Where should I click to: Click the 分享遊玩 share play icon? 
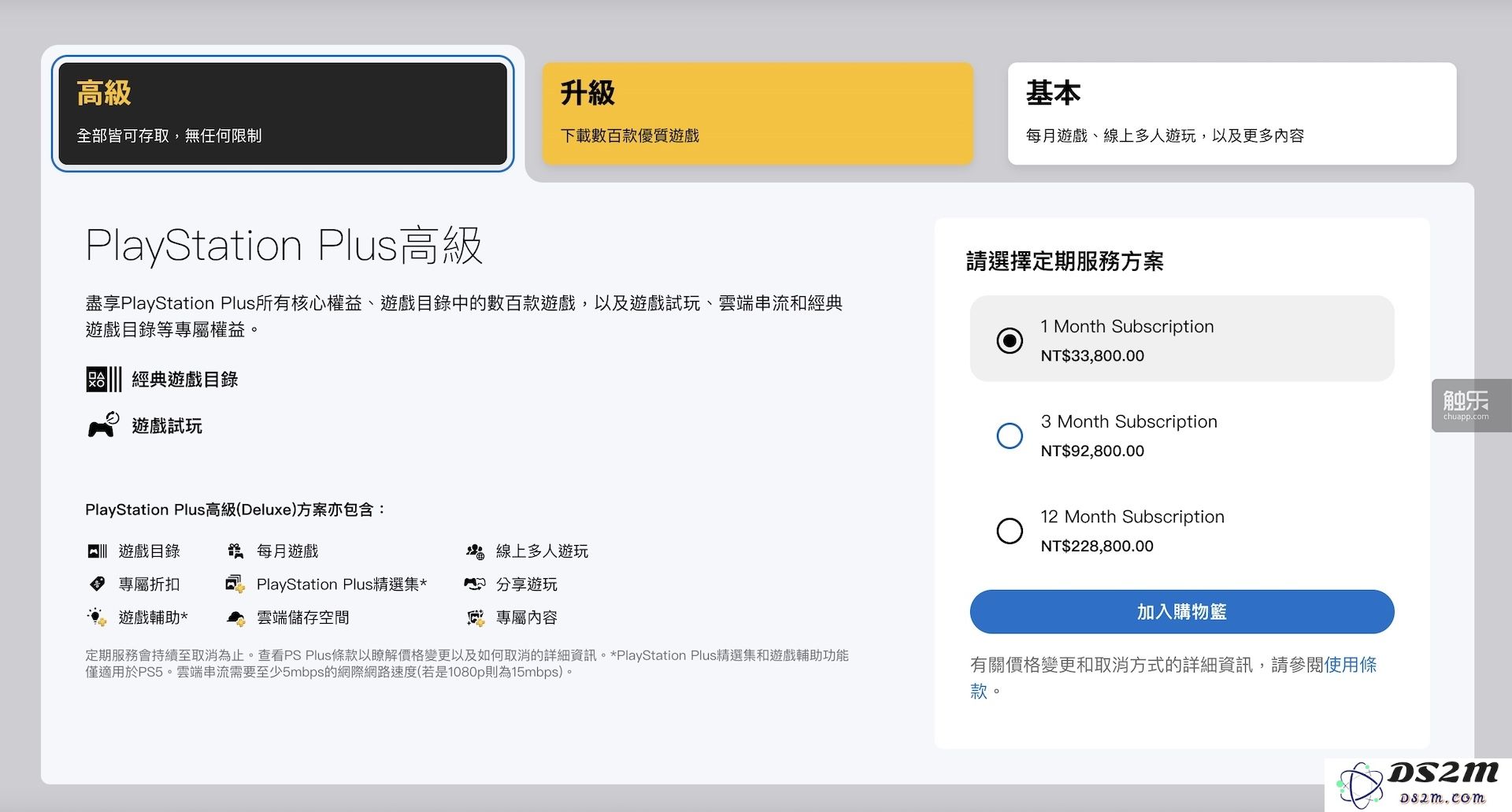pyautogui.click(x=475, y=584)
